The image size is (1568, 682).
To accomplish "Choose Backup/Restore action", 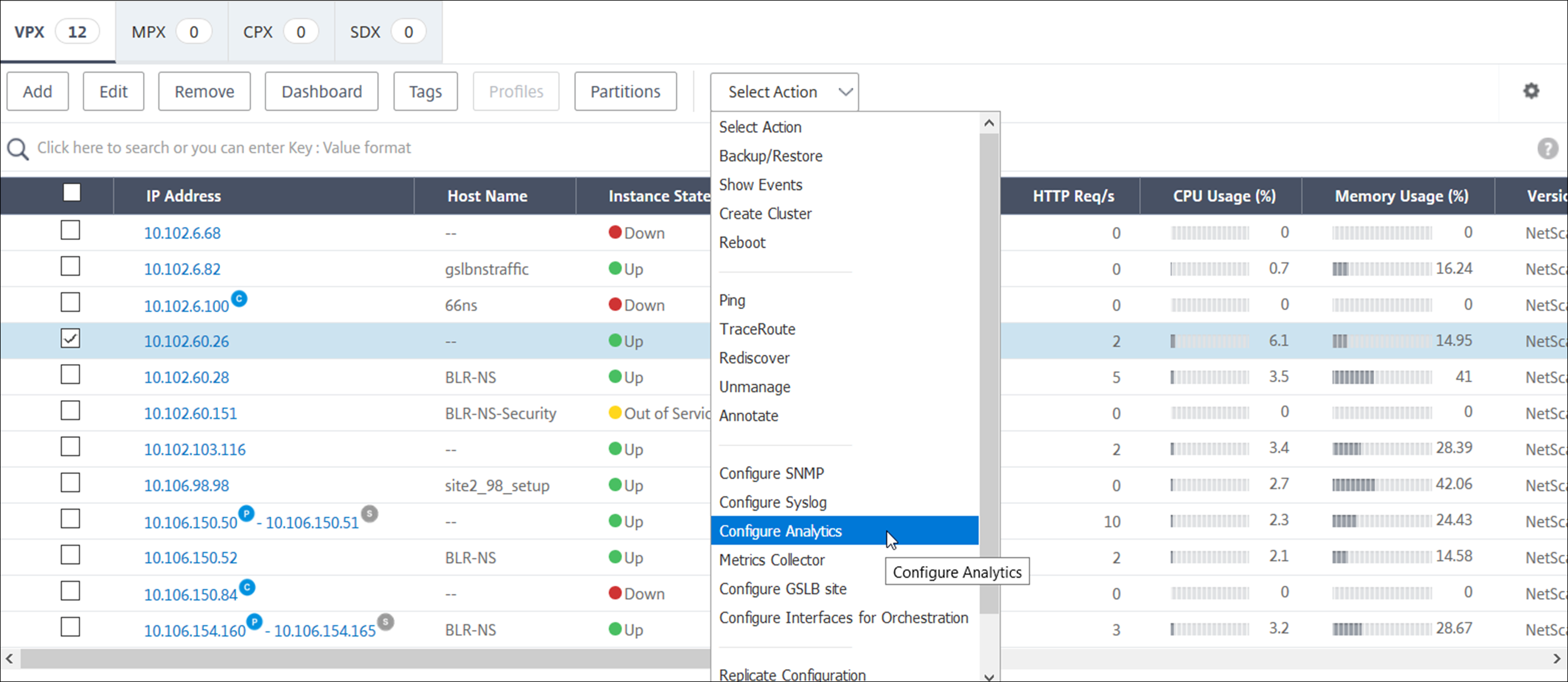I will (x=770, y=156).
